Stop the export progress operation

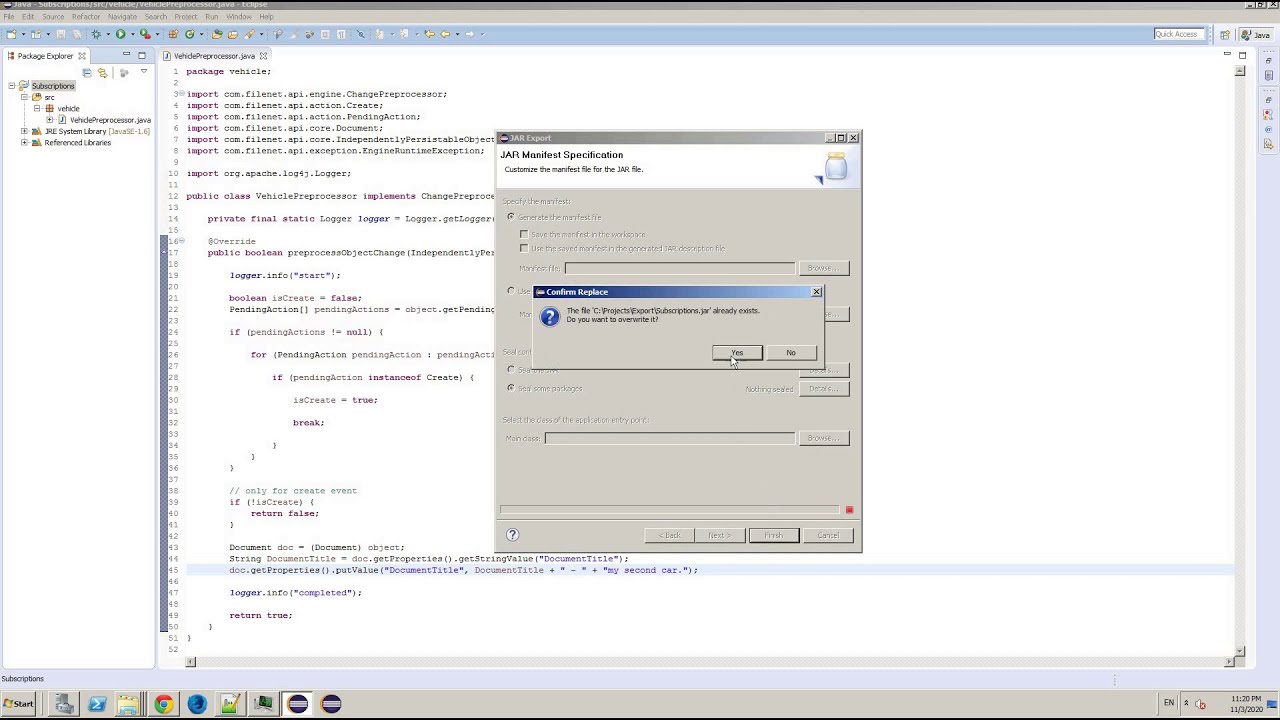click(x=849, y=510)
